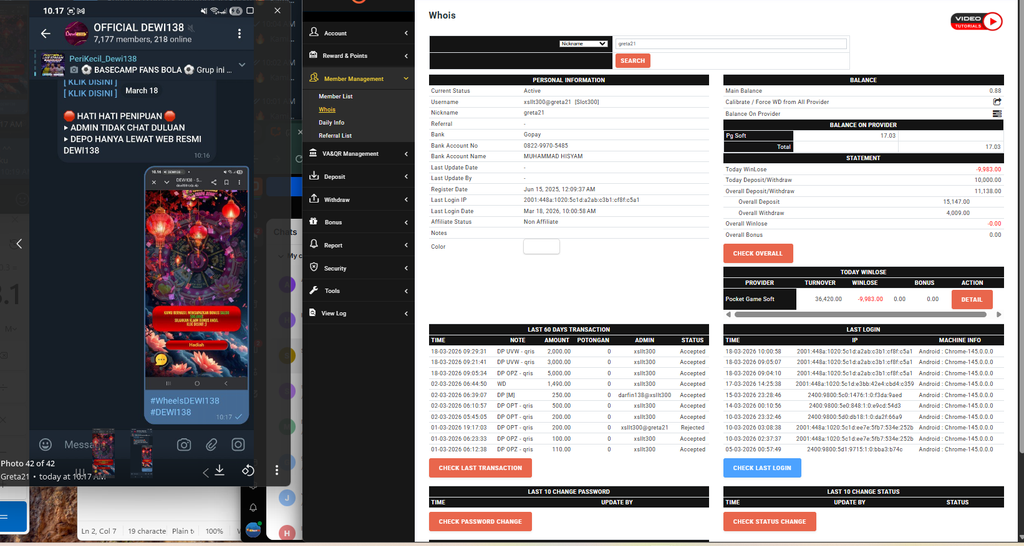
Task: Open the View Log menu label
Action: [x=334, y=313]
